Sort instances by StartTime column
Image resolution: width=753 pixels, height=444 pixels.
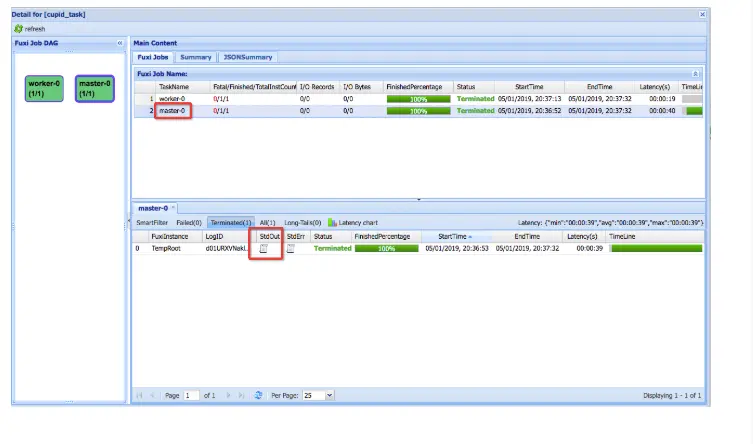(456, 237)
